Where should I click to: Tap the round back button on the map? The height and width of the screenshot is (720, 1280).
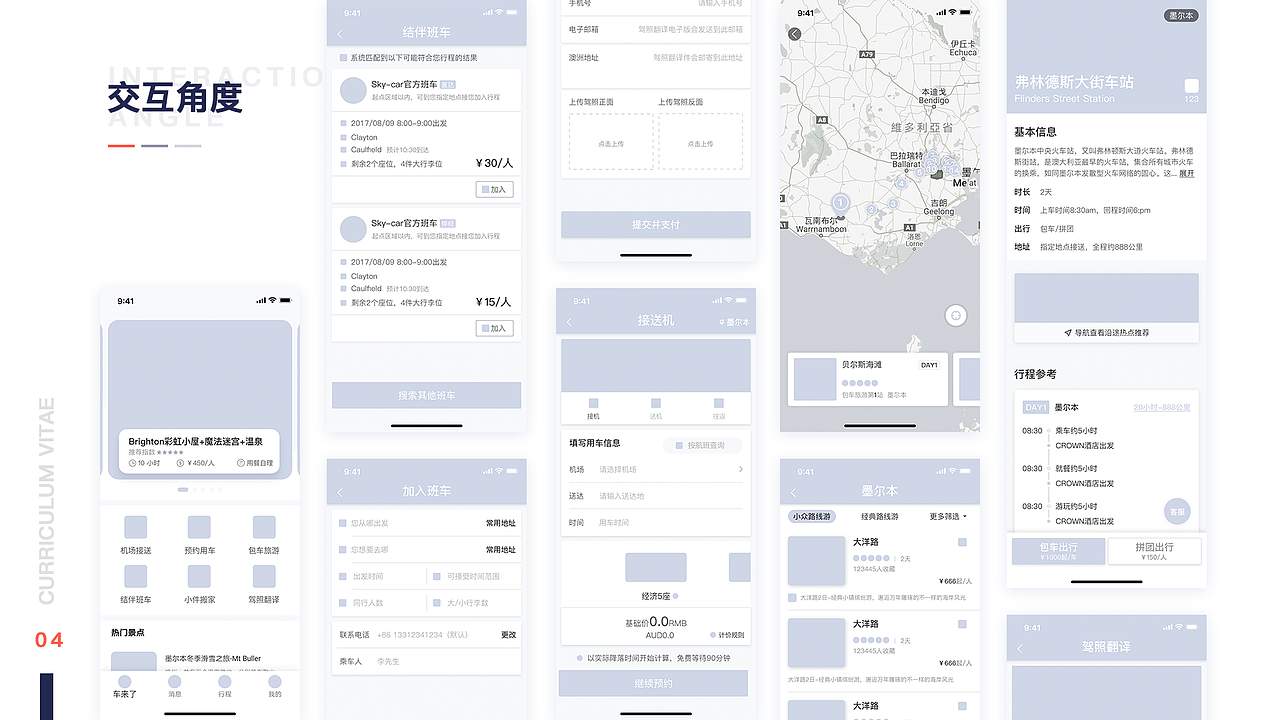tap(795, 34)
